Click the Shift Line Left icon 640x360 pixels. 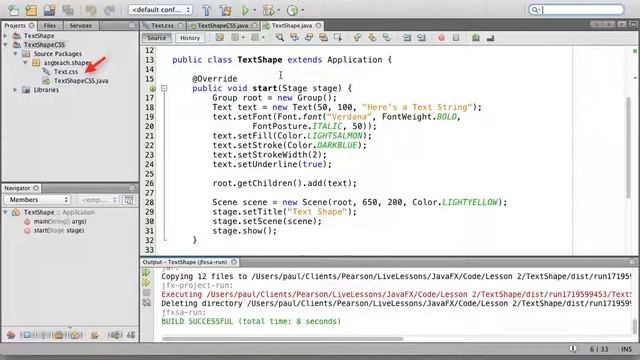pos(407,38)
